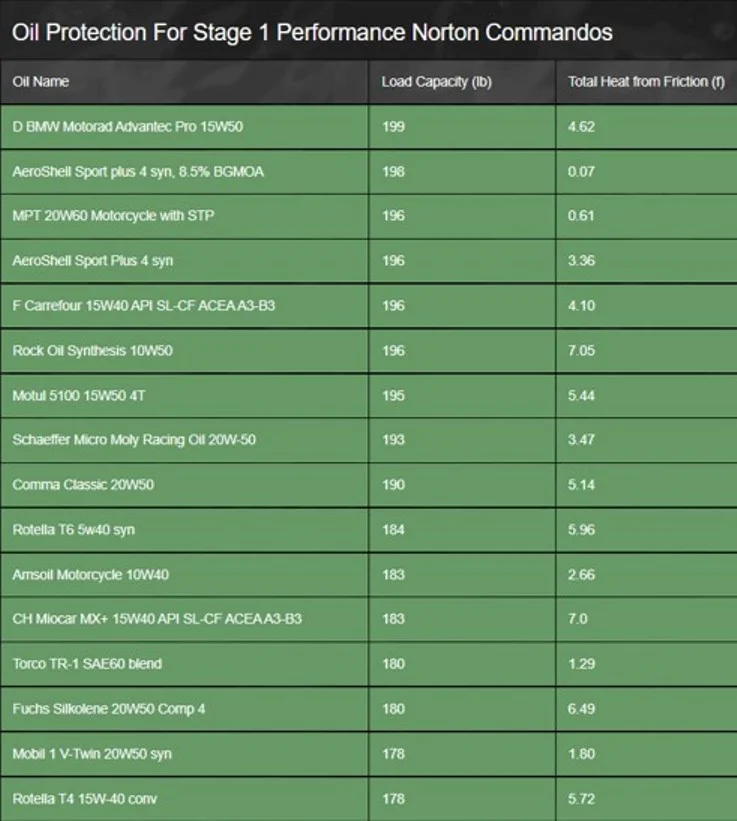Screen dimensions: 737x821
Task: Click Comma Classic 20W50 entry
Action: (x=83, y=485)
